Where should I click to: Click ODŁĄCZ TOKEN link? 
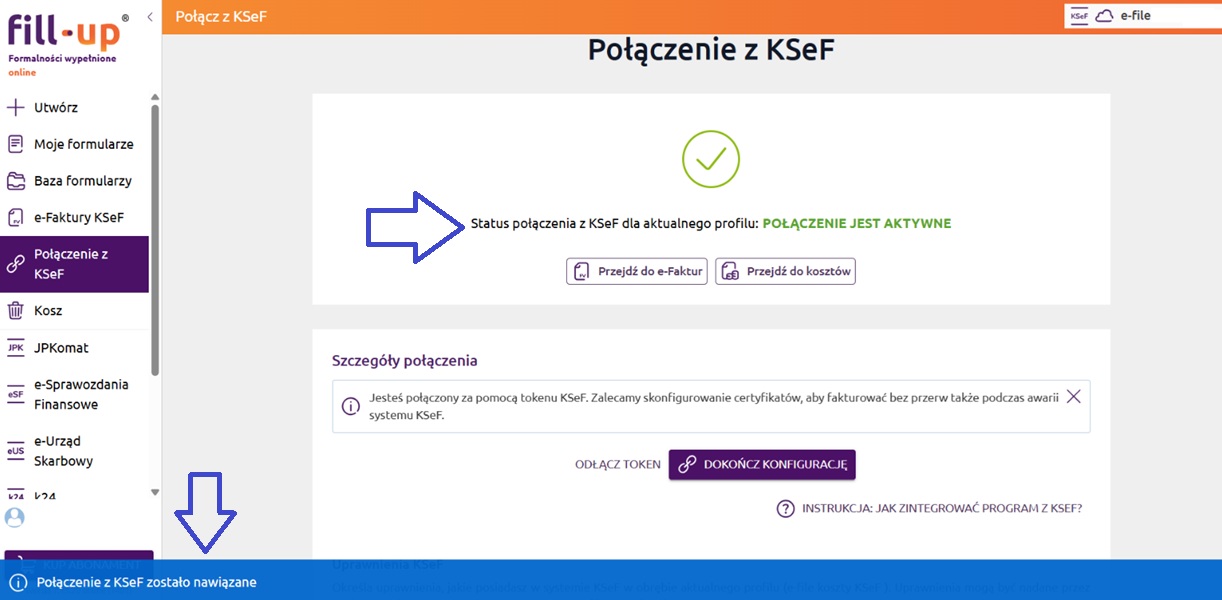617,465
